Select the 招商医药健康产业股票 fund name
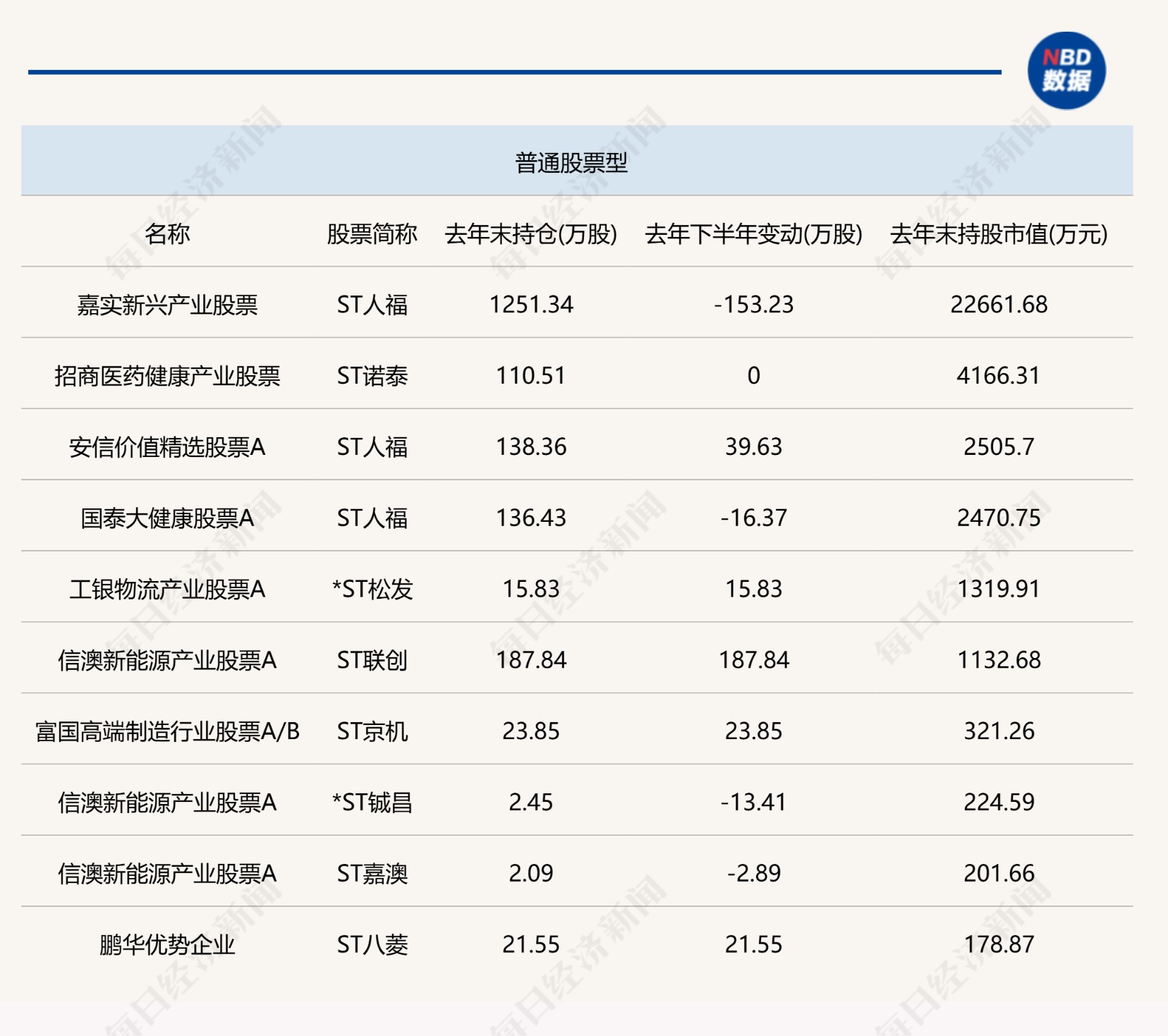Image resolution: width=1168 pixels, height=1036 pixels. [x=167, y=376]
